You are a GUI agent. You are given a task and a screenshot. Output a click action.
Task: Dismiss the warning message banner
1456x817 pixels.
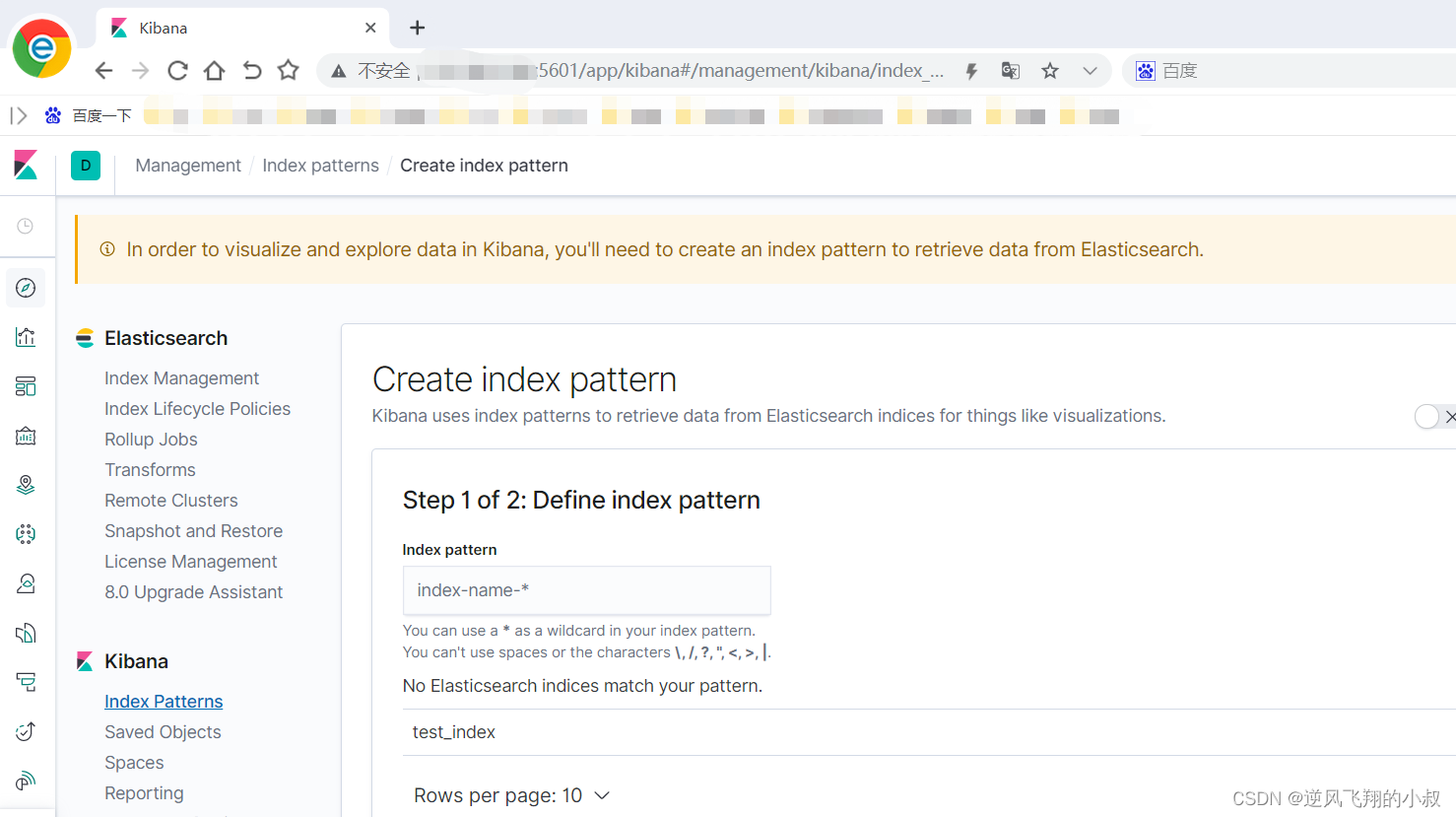pos(1450,416)
